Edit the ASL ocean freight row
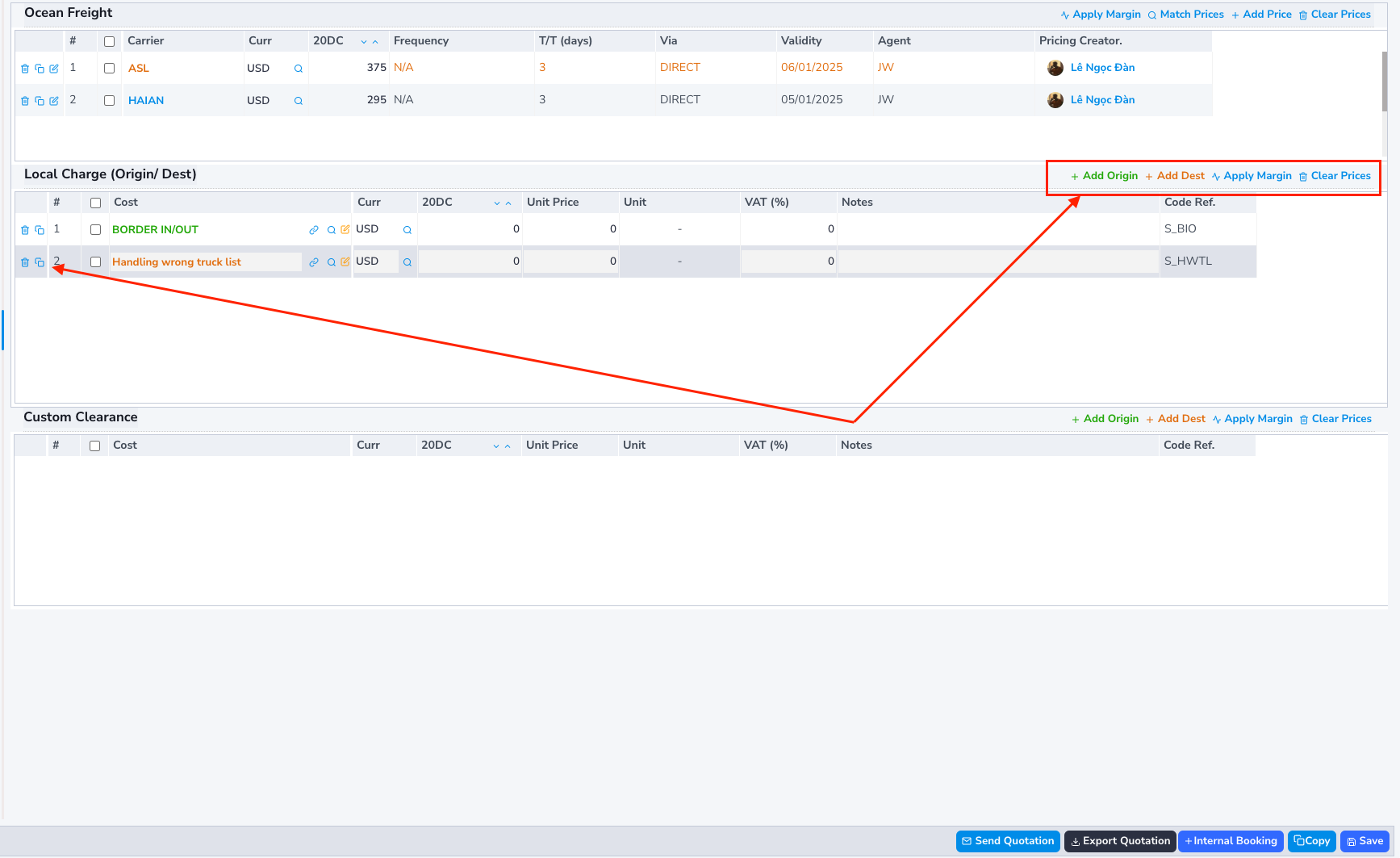1400x858 pixels. pyautogui.click(x=54, y=69)
